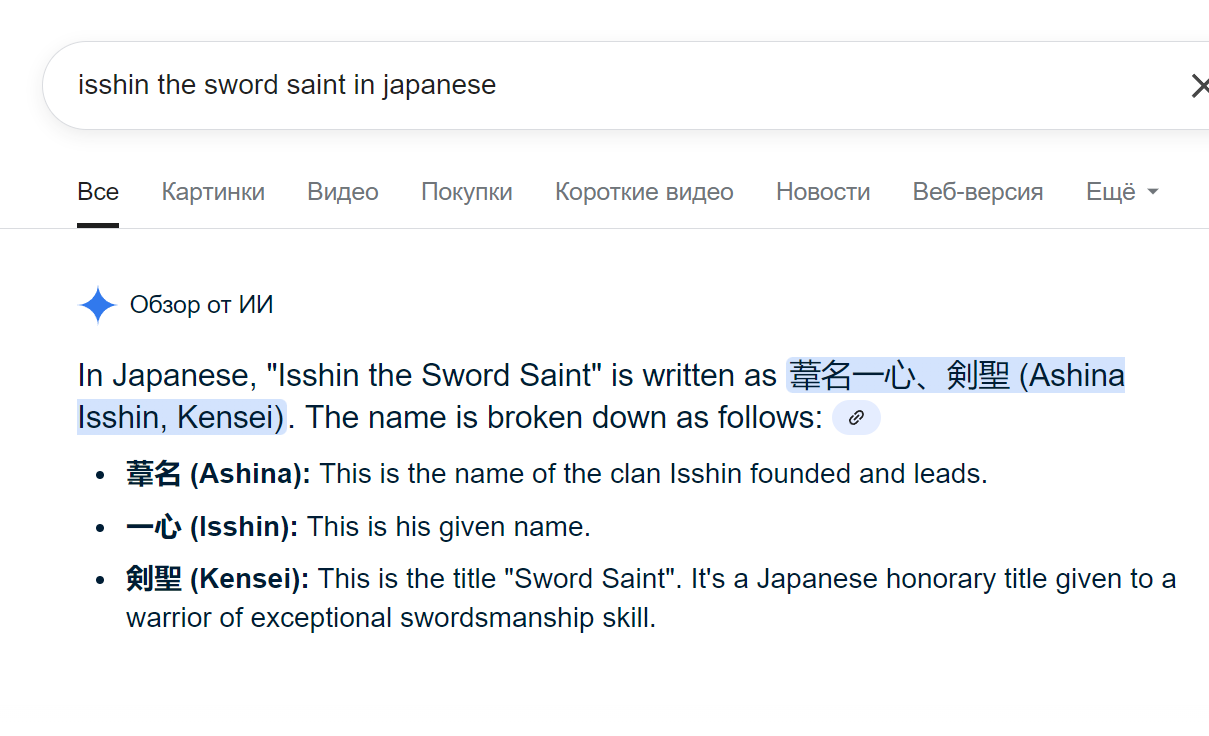Click the blue AI overview sparkle icon

point(98,305)
